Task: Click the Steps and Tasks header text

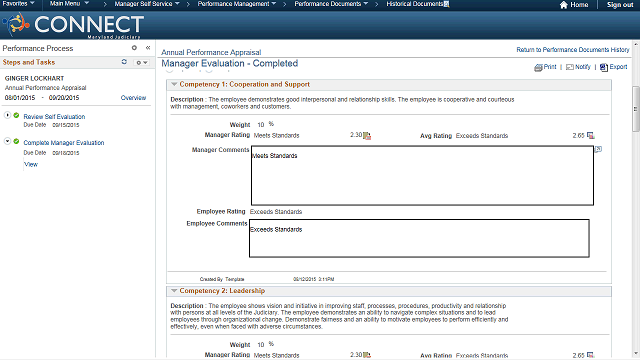Action: click(x=29, y=62)
